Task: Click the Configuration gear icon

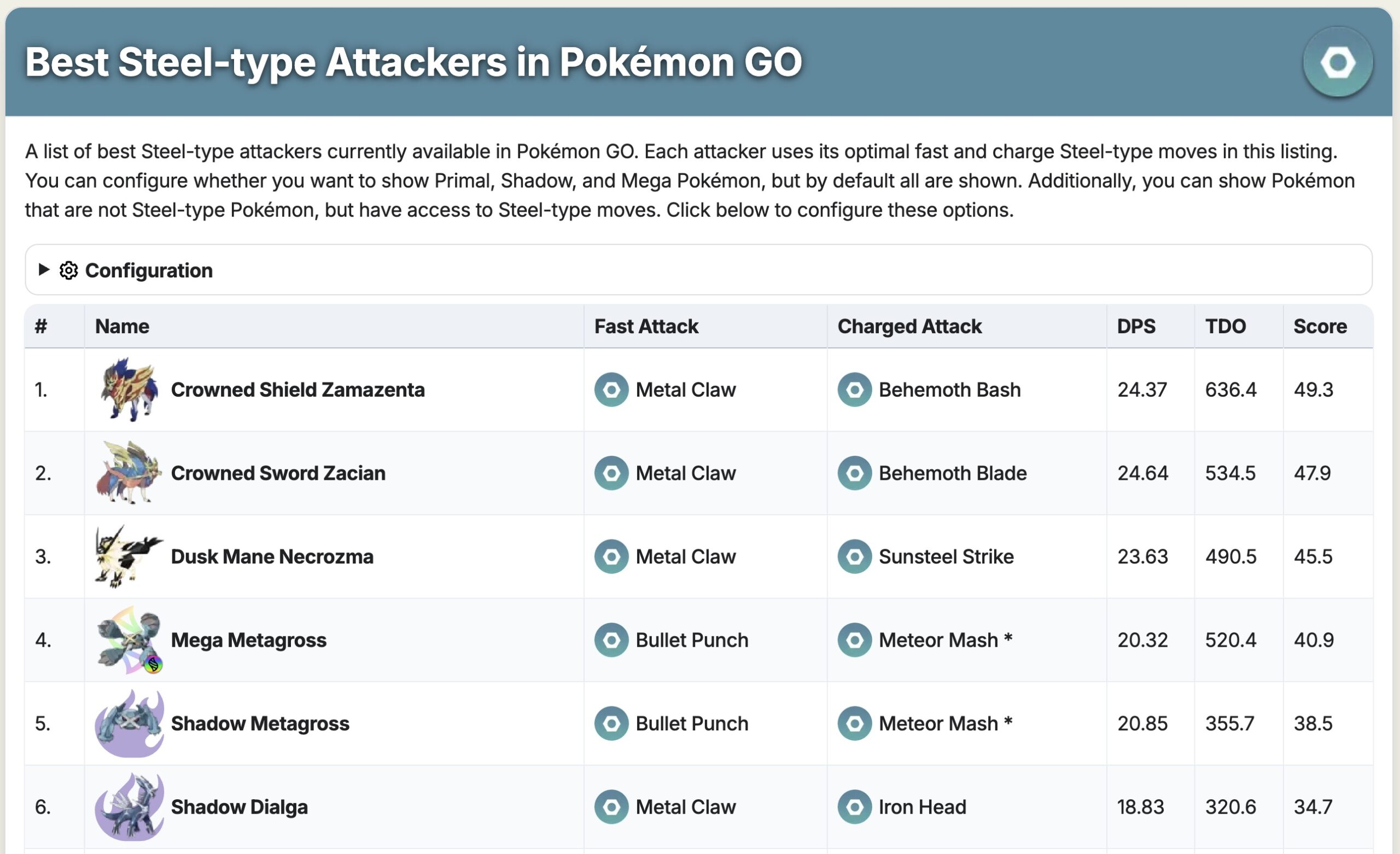Action: pyautogui.click(x=69, y=270)
